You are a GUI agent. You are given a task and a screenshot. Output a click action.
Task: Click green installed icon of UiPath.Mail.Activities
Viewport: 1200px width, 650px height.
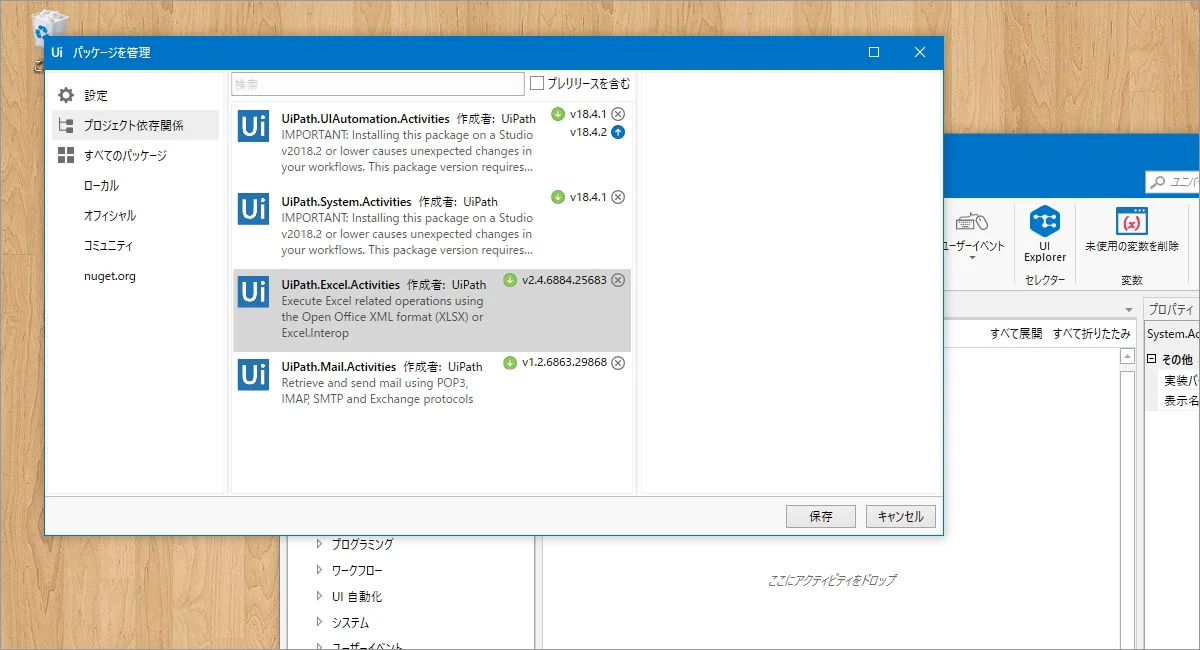[510, 363]
